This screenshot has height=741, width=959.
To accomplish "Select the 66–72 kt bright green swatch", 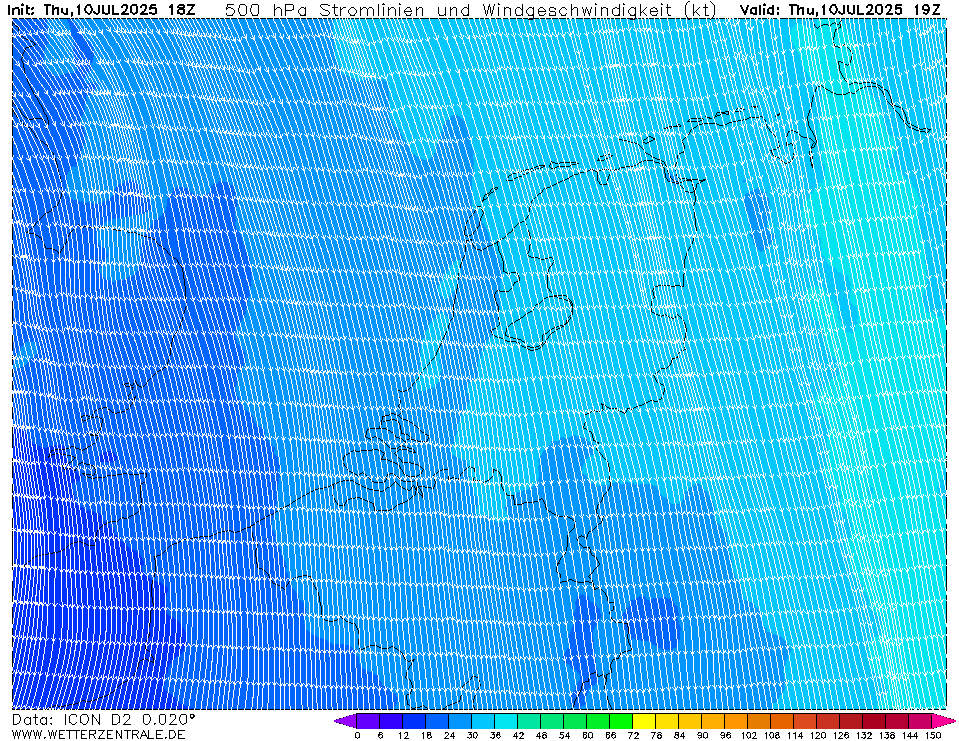I will tap(621, 721).
